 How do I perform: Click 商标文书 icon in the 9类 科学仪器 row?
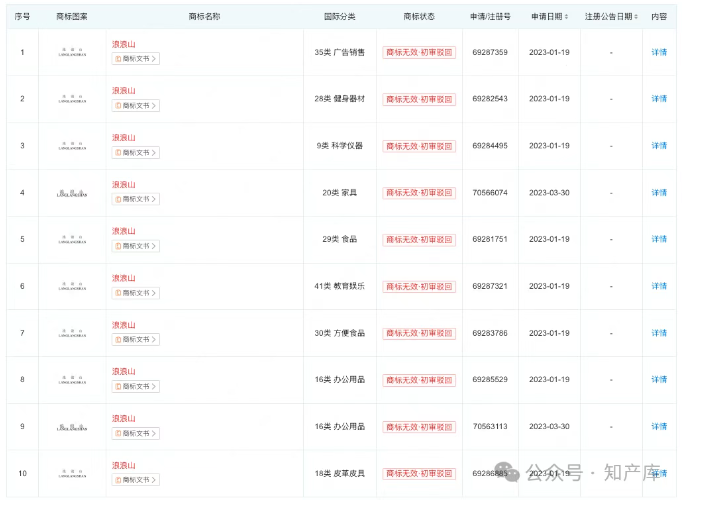[118, 153]
